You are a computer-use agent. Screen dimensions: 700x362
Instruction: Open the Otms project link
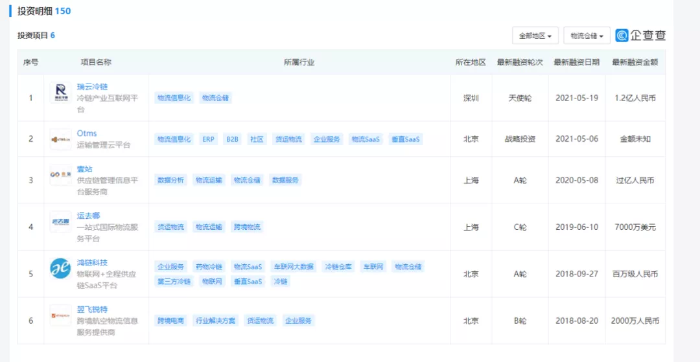coord(87,133)
